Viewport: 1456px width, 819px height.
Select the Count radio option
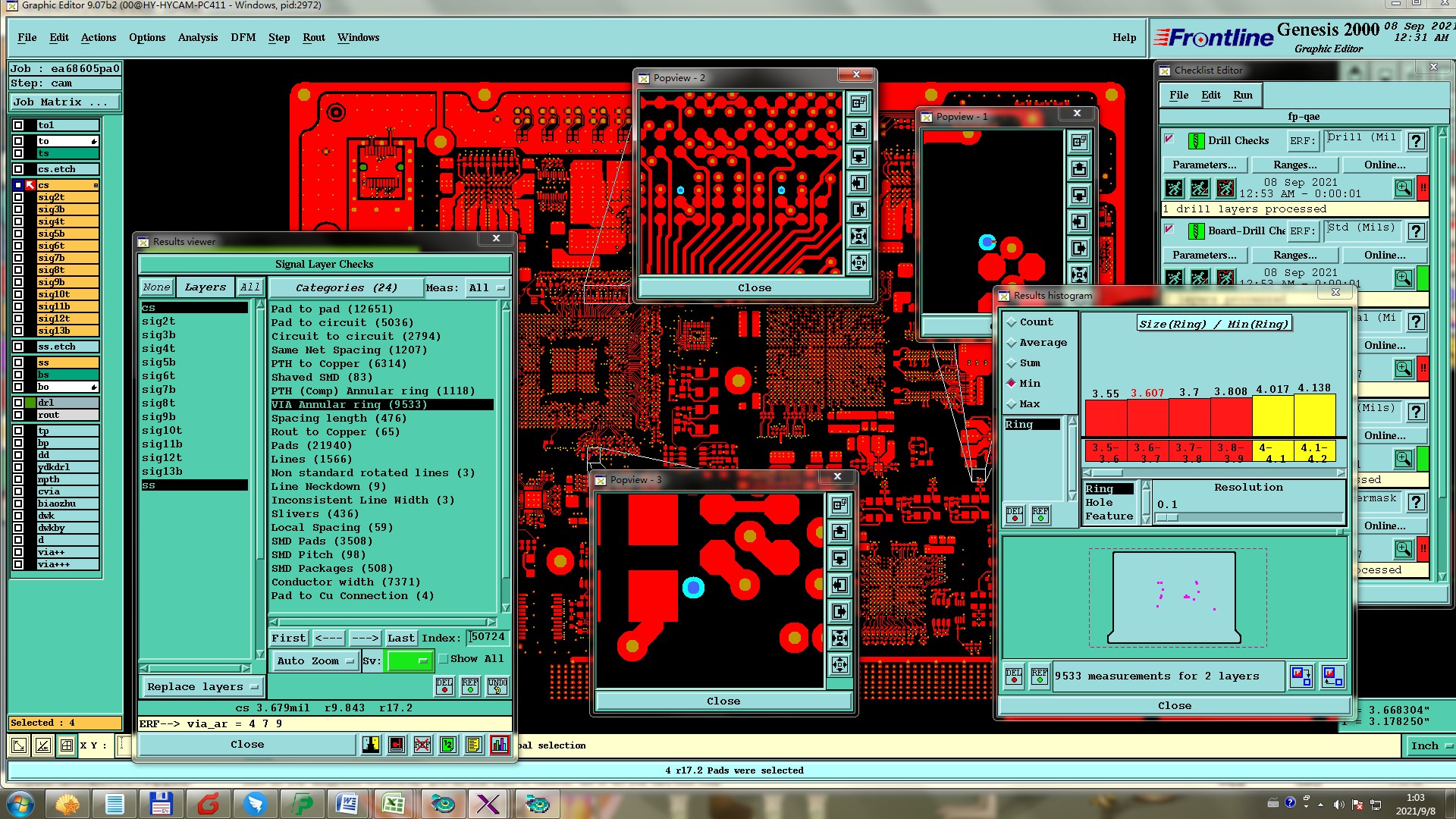pos(1012,322)
